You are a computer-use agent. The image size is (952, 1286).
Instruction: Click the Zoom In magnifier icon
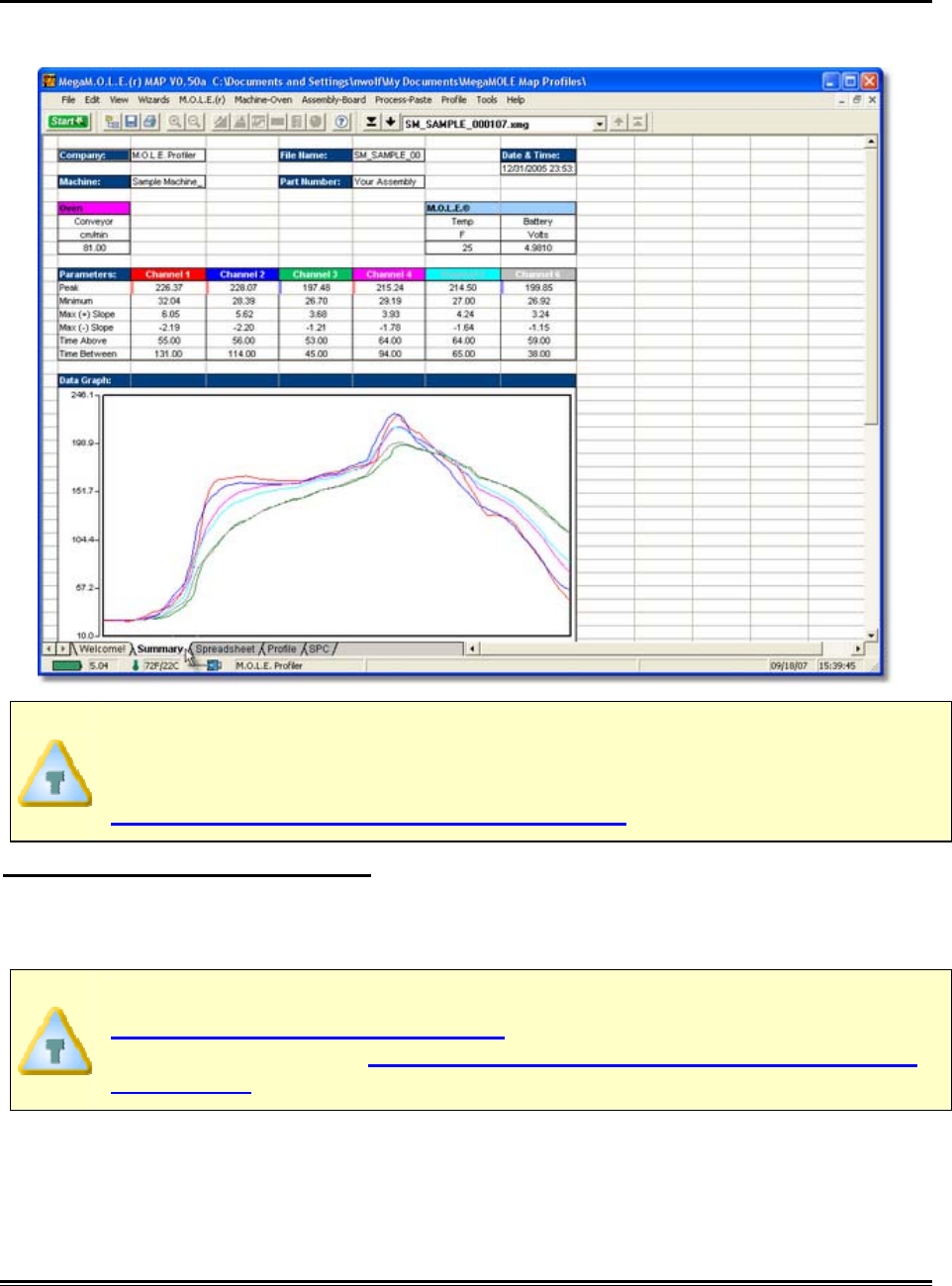pos(175,122)
